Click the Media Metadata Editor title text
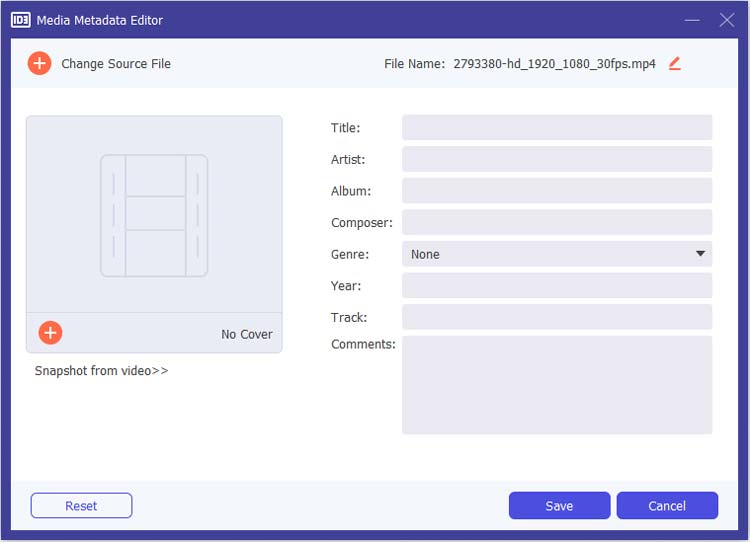The image size is (750, 542). point(99,20)
